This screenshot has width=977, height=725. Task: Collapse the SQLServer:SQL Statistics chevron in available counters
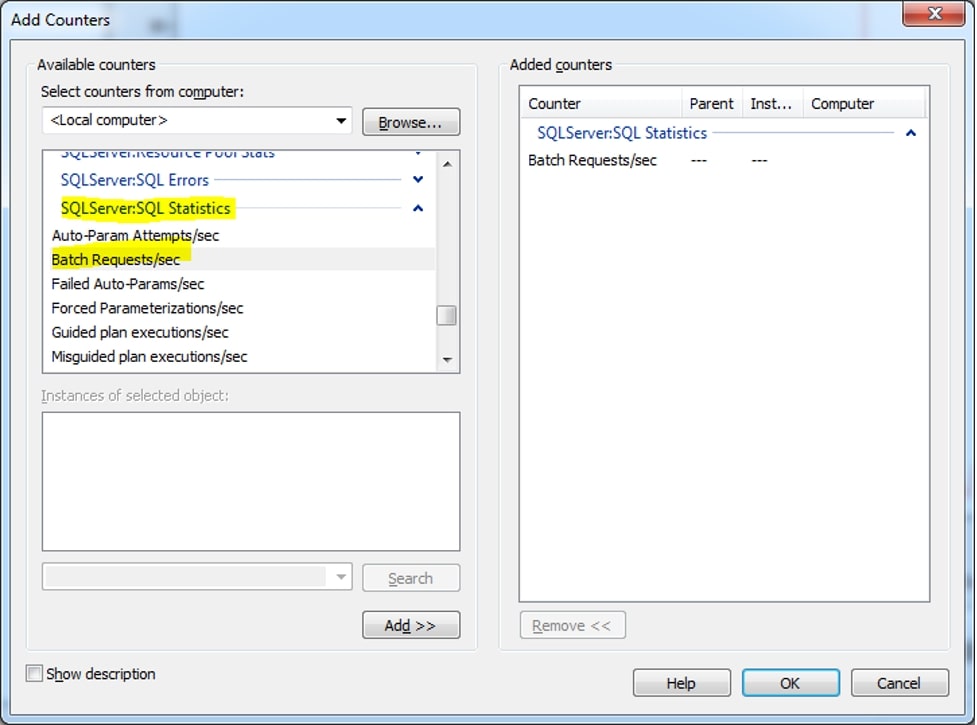pos(418,208)
